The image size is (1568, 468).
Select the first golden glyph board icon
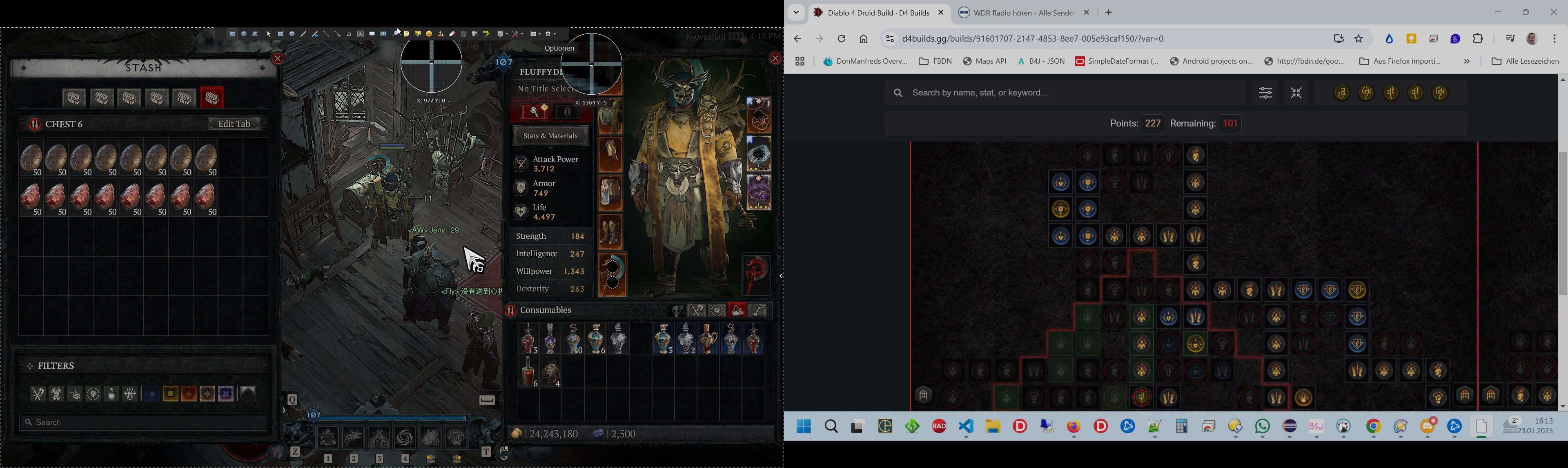1341,93
